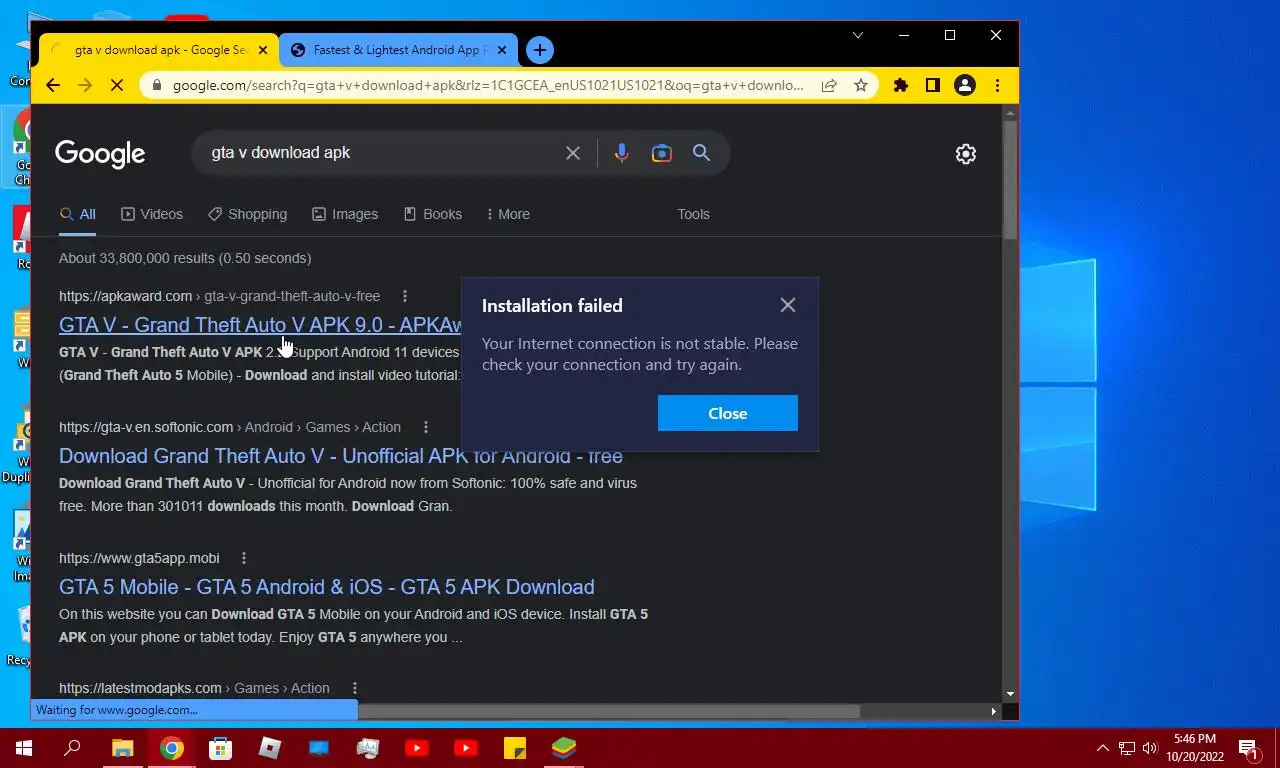Image resolution: width=1280 pixels, height=768 pixels.
Task: Open Roblox from taskbar
Action: [x=270, y=748]
